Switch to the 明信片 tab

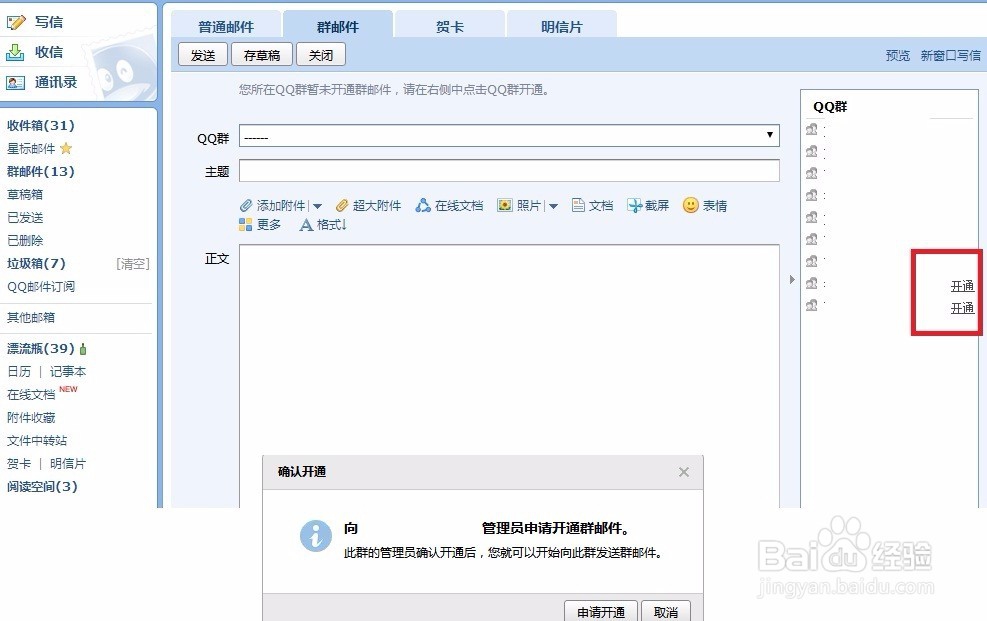(561, 26)
